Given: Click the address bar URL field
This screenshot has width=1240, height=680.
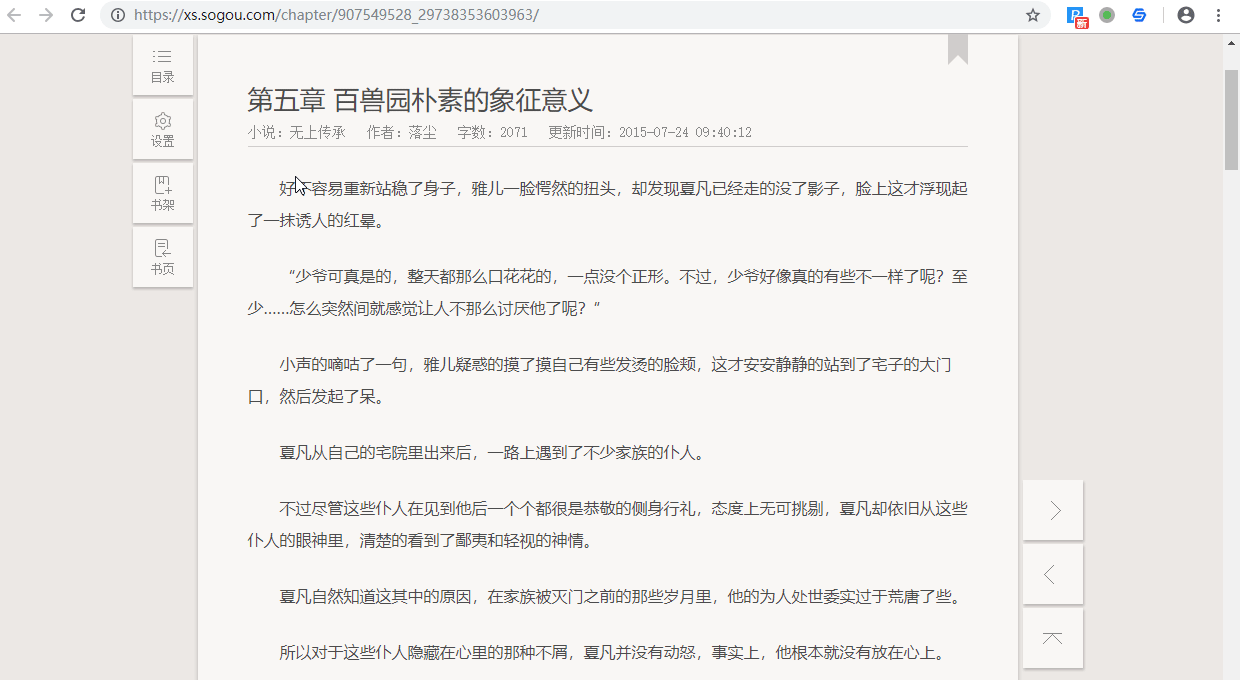Looking at the screenshot, I should [x=500, y=15].
